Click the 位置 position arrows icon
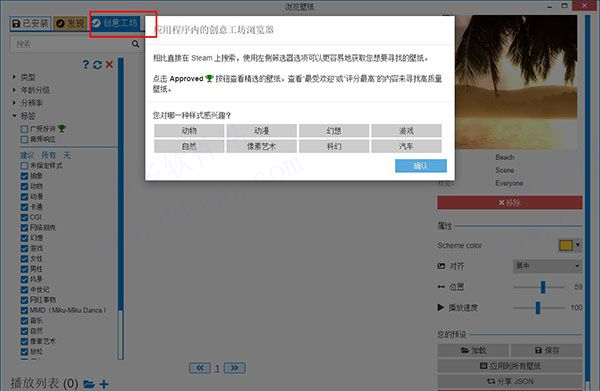This screenshot has width=600, height=391. [x=441, y=287]
